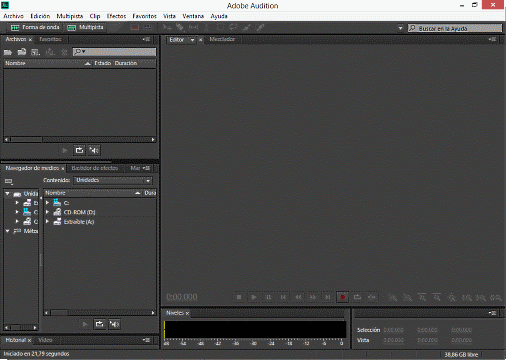506x360 pixels.
Task: Toggle loop playback in media browser
Action: (99, 324)
